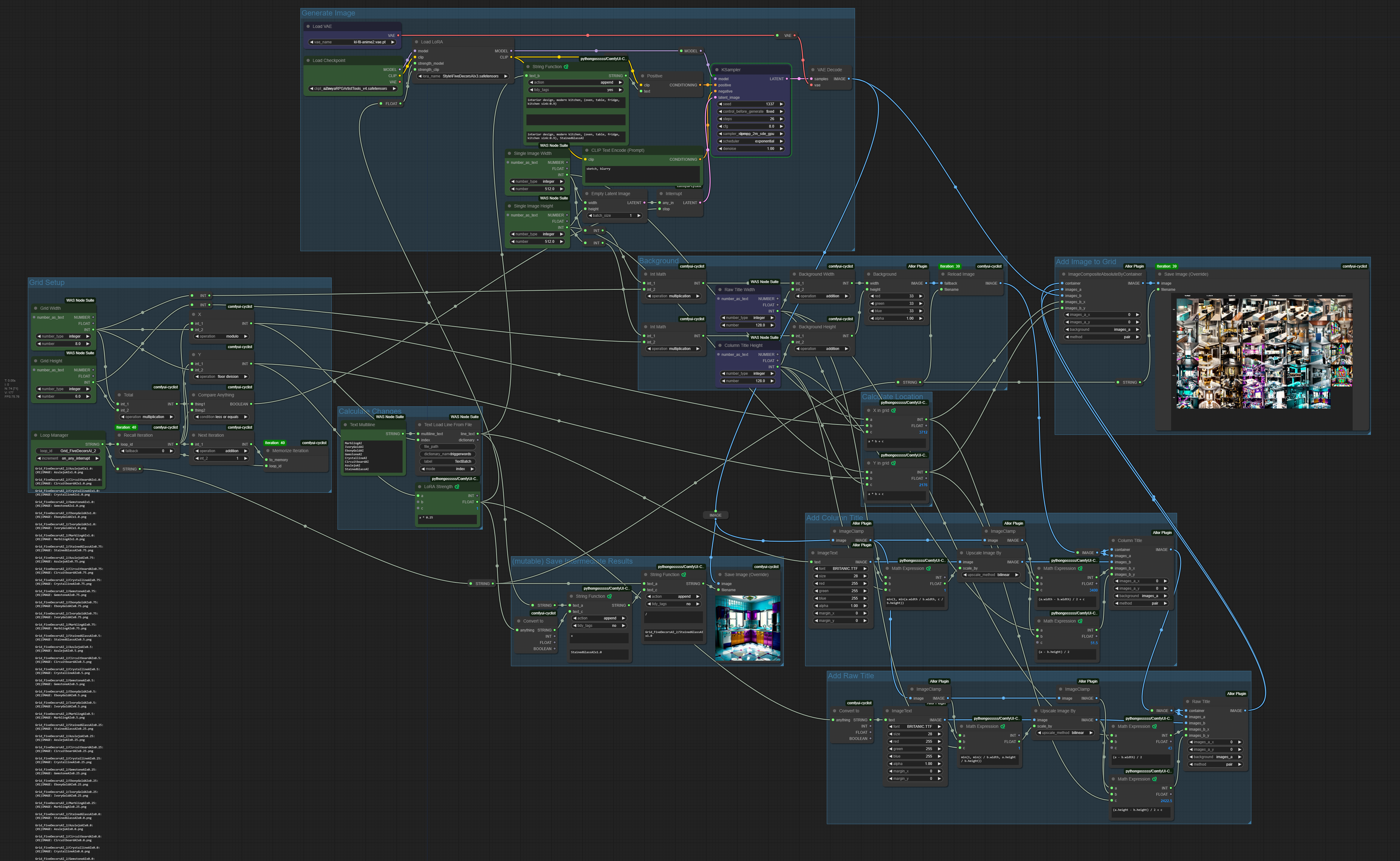Open the sampler_name dropdown in KSampler
This screenshot has height=861, width=1400.
coord(751,134)
